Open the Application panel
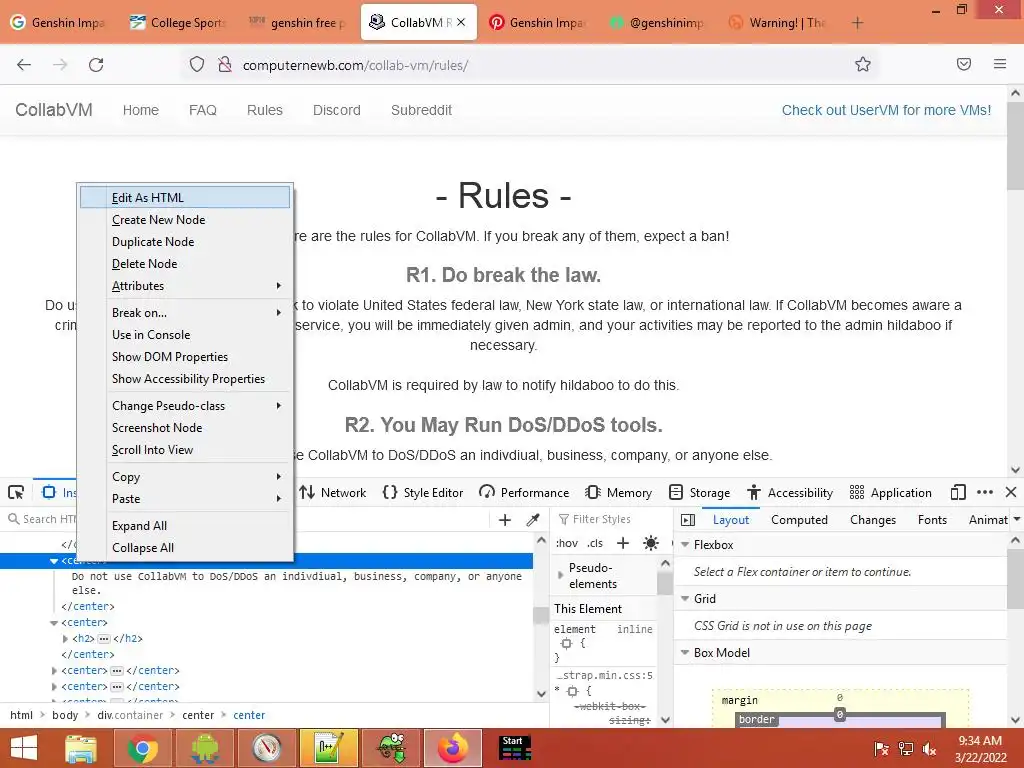 891,492
